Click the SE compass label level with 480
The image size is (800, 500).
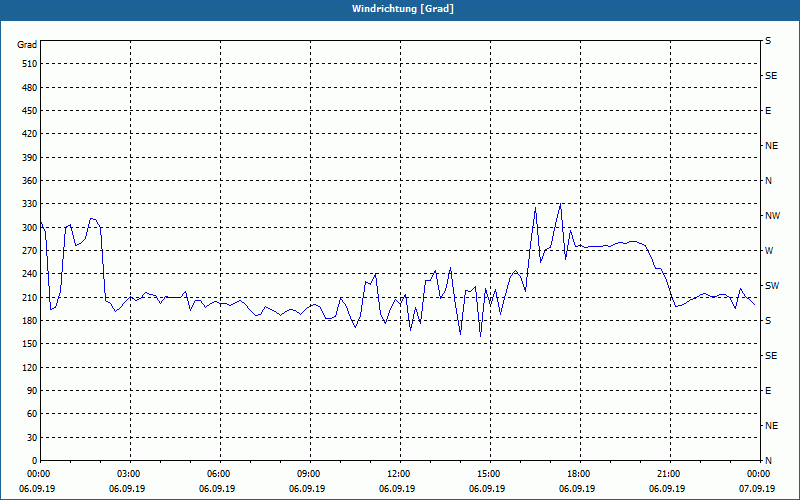tap(771, 76)
